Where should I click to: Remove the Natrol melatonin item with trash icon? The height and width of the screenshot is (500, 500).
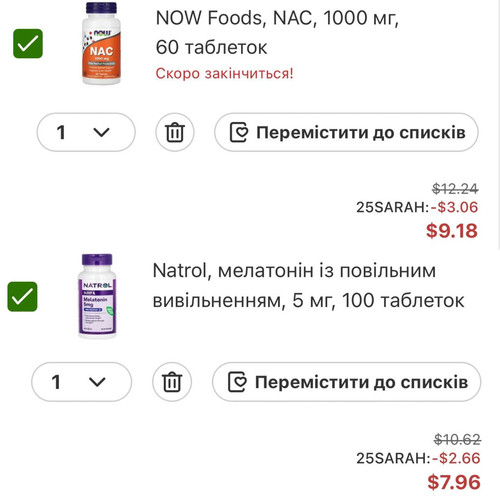point(172,382)
